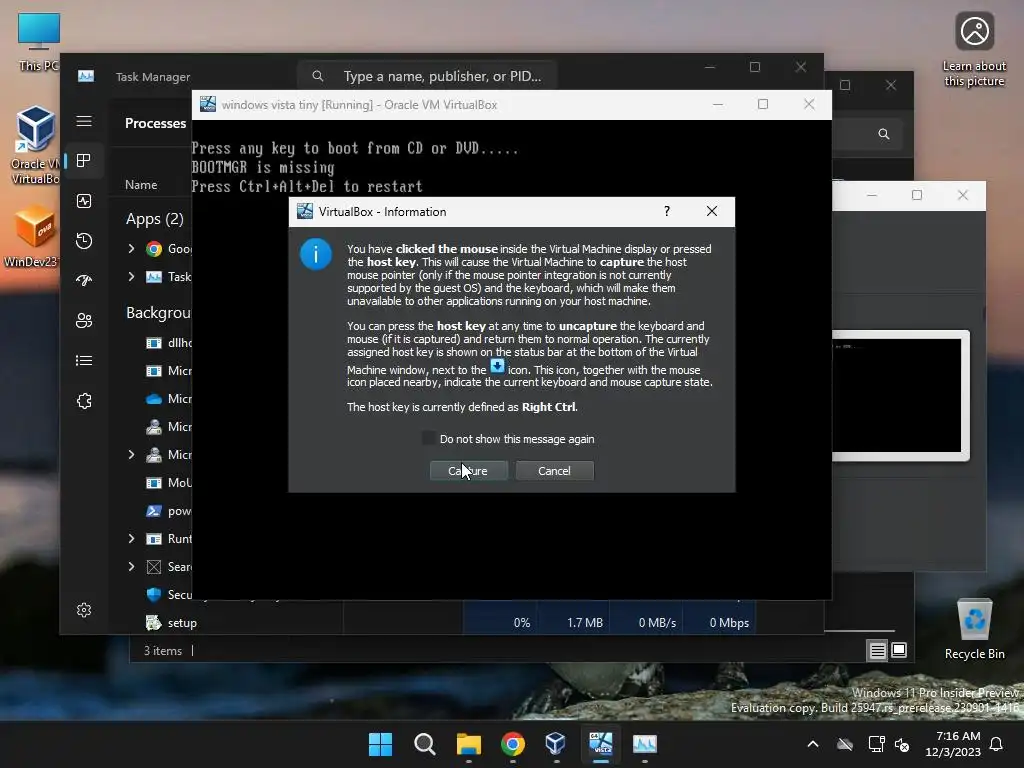This screenshot has width=1024, height=768.
Task: Click setup row 1.7 MB memory cell
Action: (575, 623)
